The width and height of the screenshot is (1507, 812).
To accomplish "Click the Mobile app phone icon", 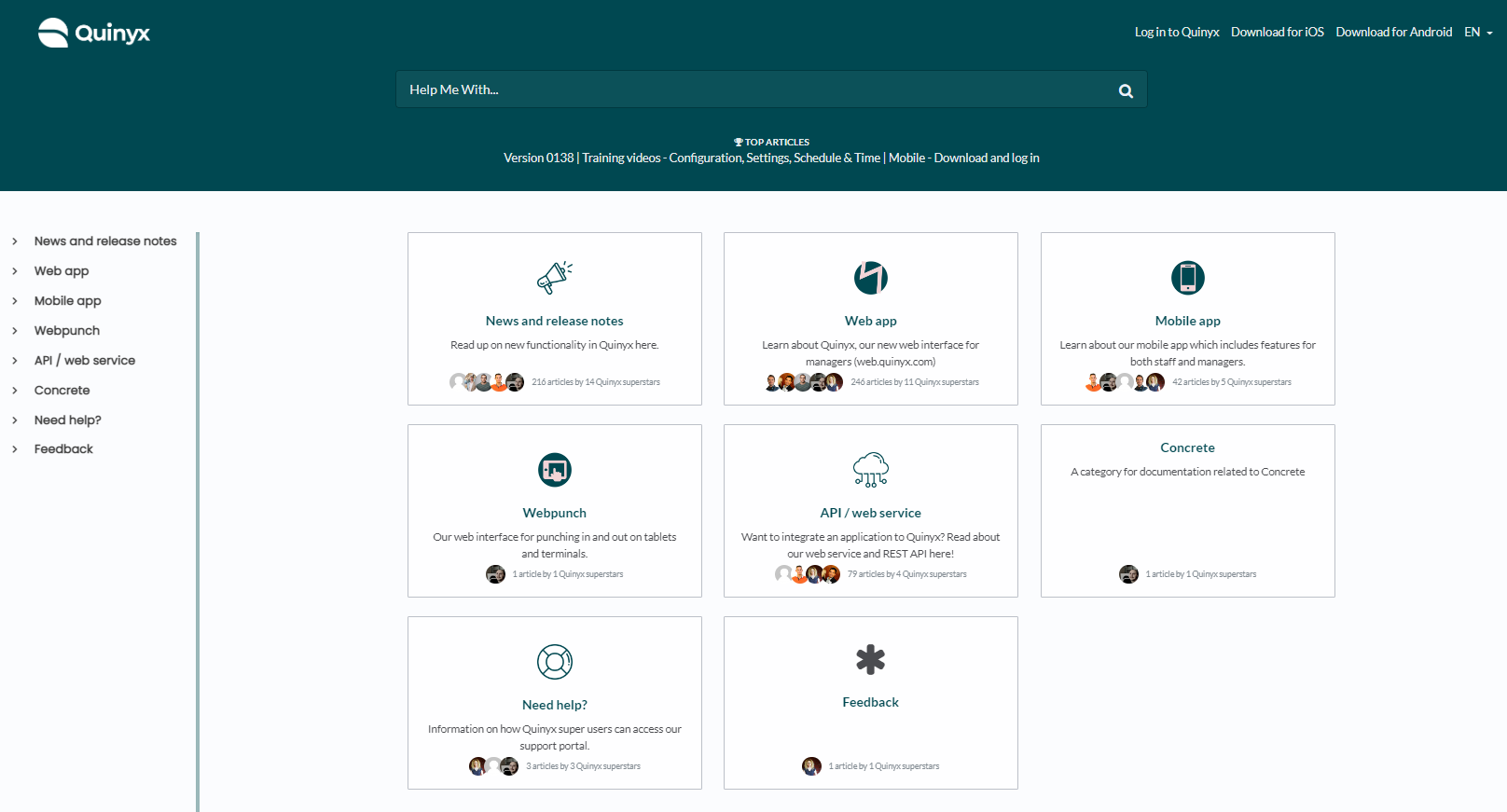I will pyautogui.click(x=1188, y=278).
